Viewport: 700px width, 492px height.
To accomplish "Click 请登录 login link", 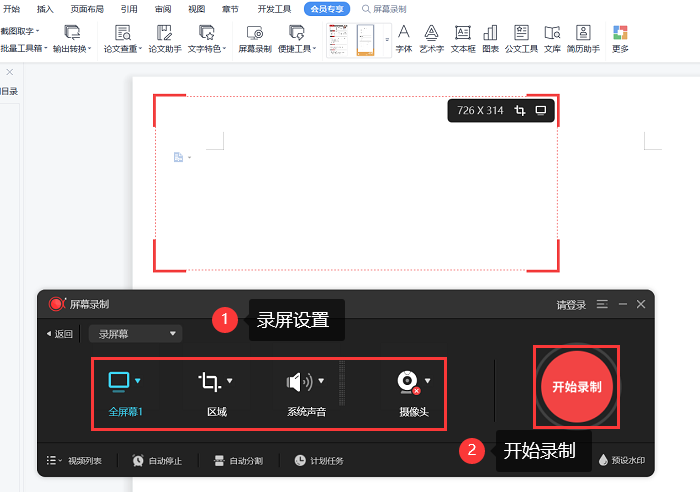I will tap(571, 305).
